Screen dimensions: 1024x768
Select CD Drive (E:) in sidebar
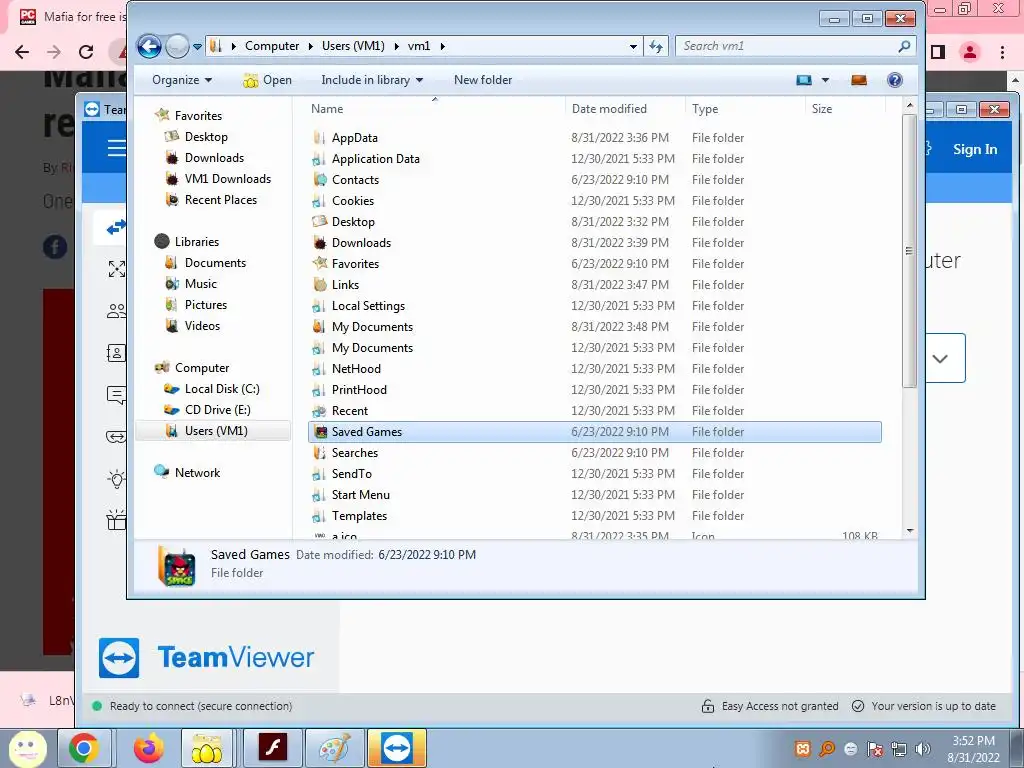pyautogui.click(x=217, y=409)
